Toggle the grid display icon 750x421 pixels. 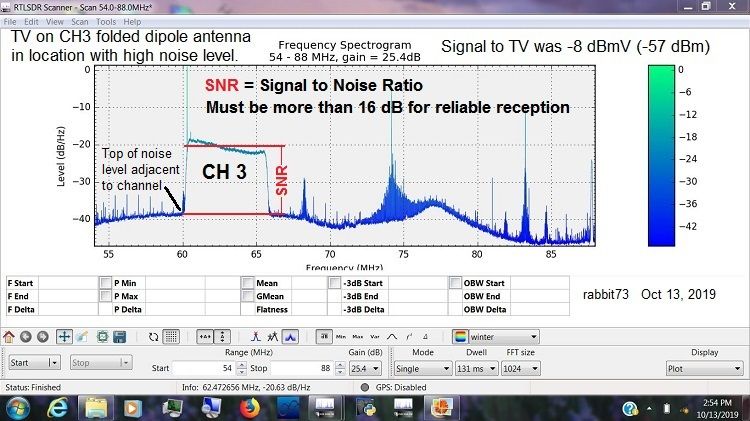click(x=171, y=337)
